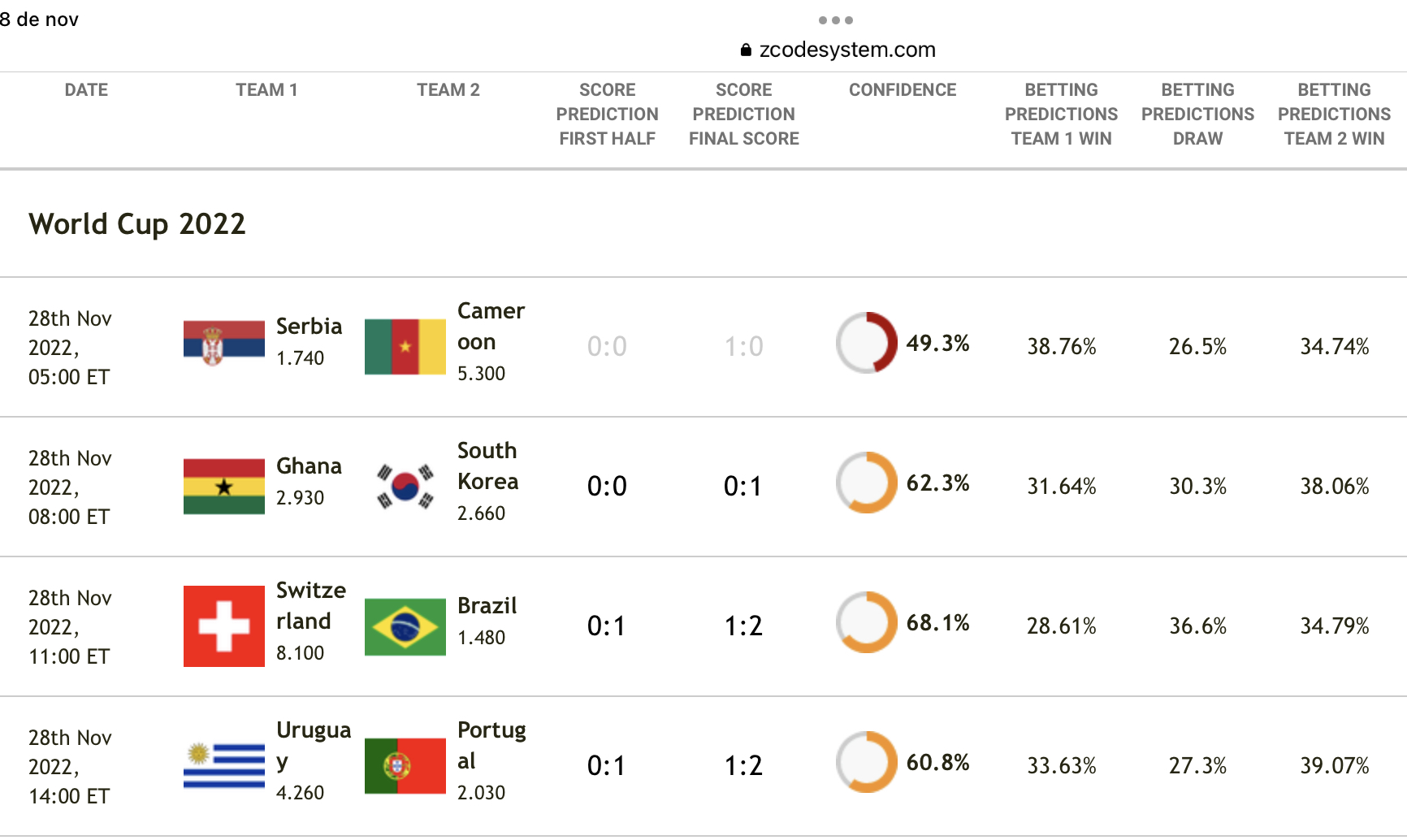Open the Brazil team name link
Viewport: 1407px width, 840px height.
pyautogui.click(x=487, y=605)
